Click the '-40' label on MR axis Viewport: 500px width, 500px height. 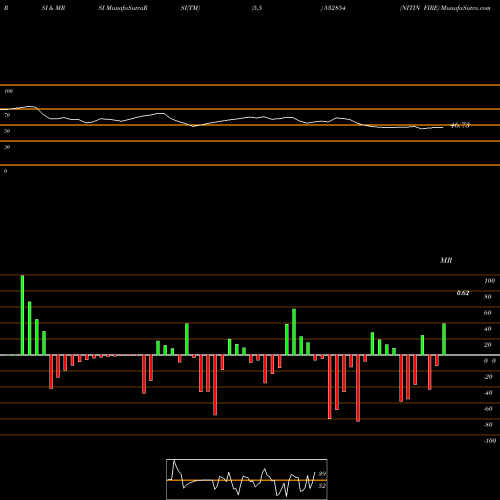point(488,393)
